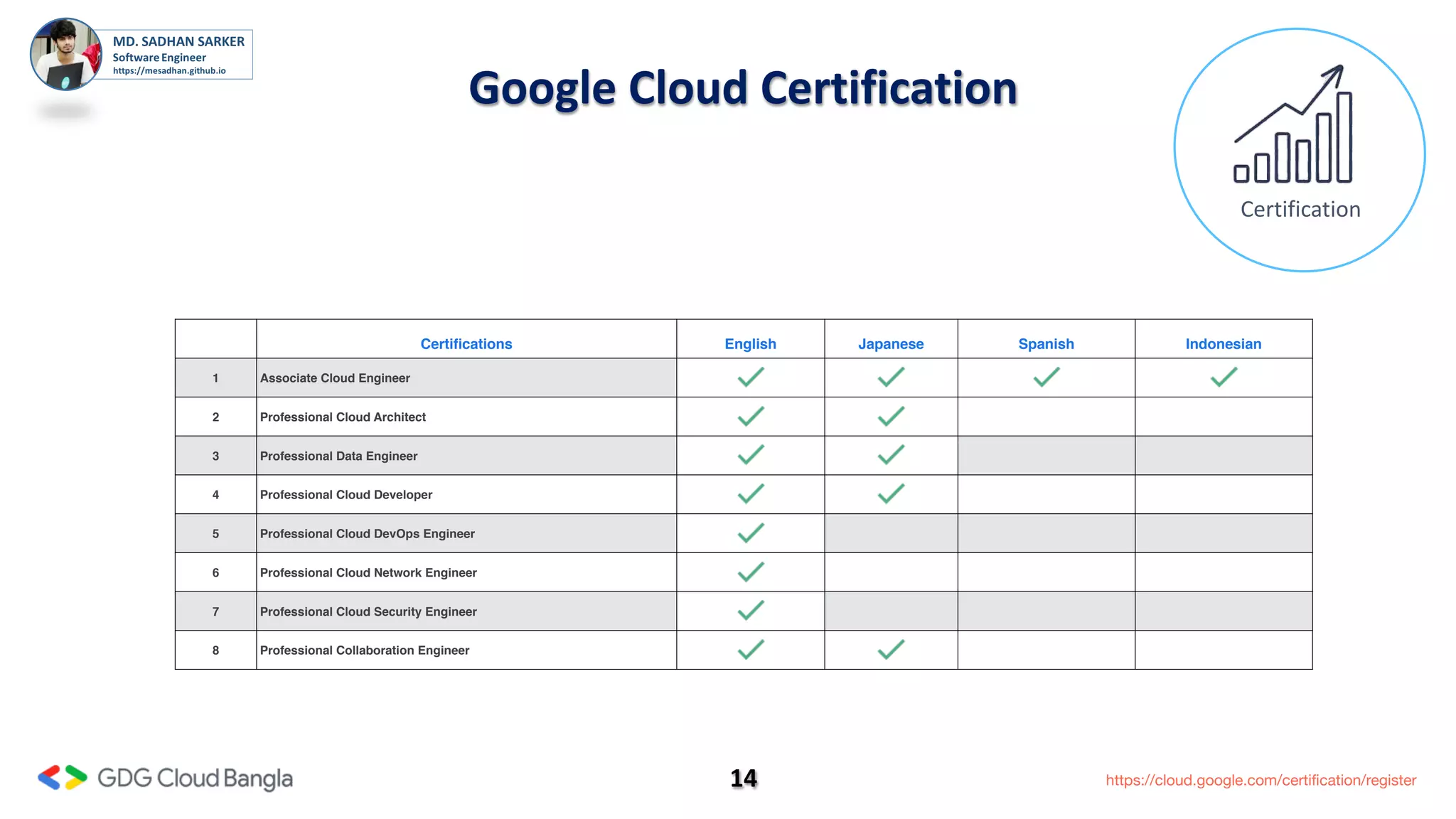
Task: Click the Japanese checkmark for Professional Cloud Developer
Action: [x=891, y=493]
